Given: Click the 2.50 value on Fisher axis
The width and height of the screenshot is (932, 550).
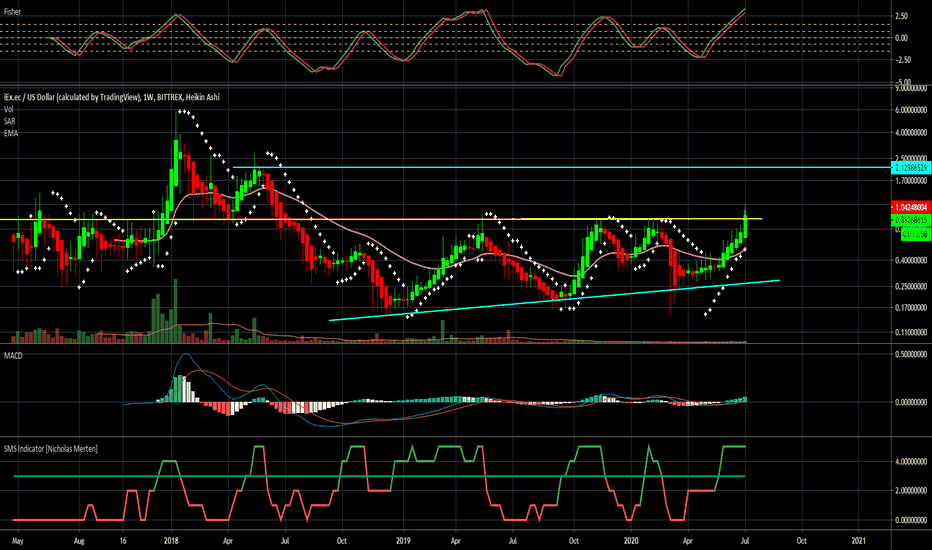Looking at the screenshot, I should (902, 16).
